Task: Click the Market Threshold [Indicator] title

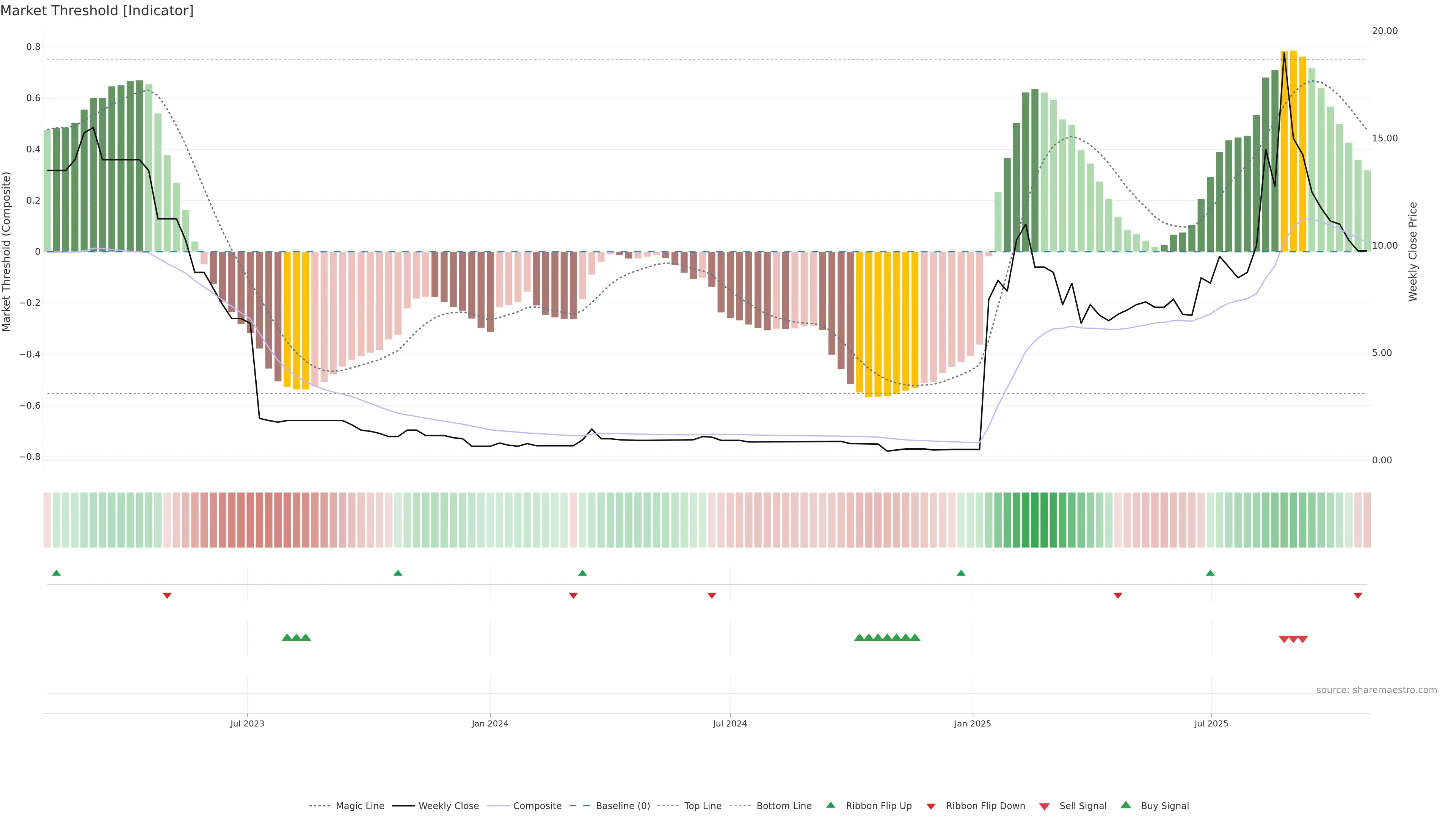Action: (x=97, y=10)
